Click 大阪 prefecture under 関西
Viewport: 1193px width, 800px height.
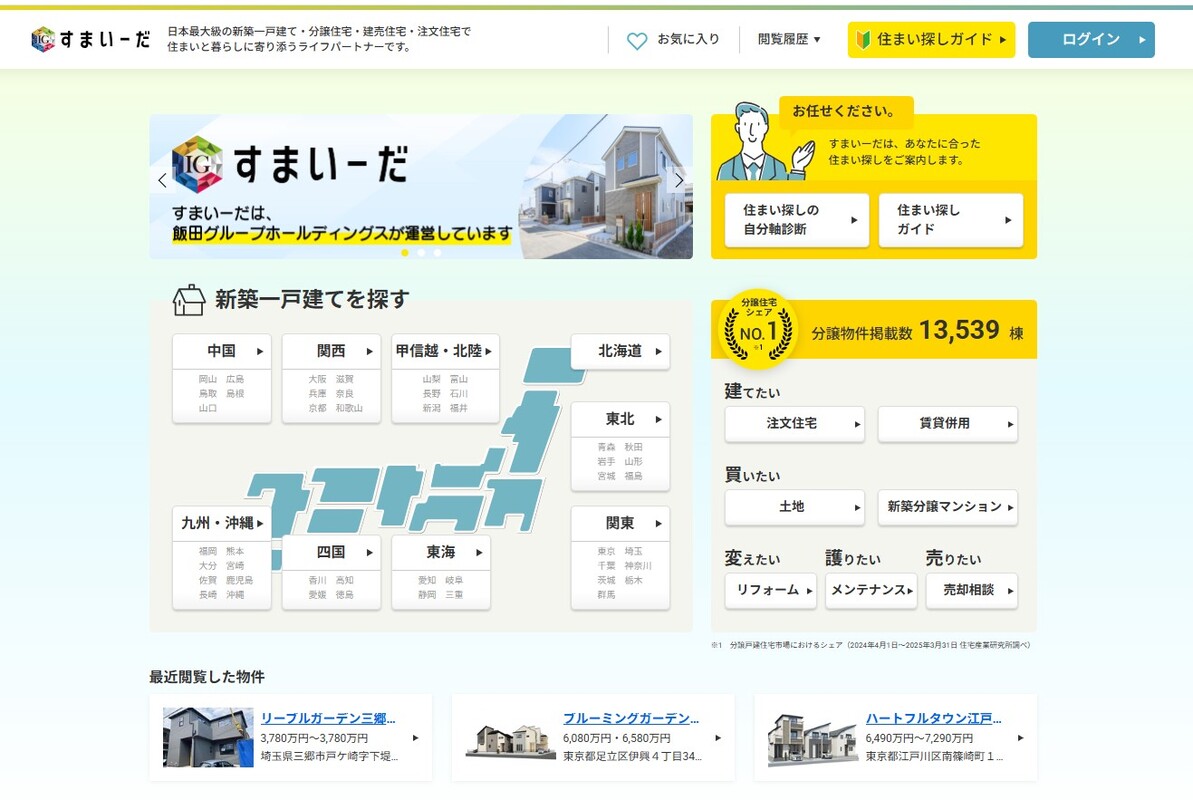pyautogui.click(x=317, y=379)
